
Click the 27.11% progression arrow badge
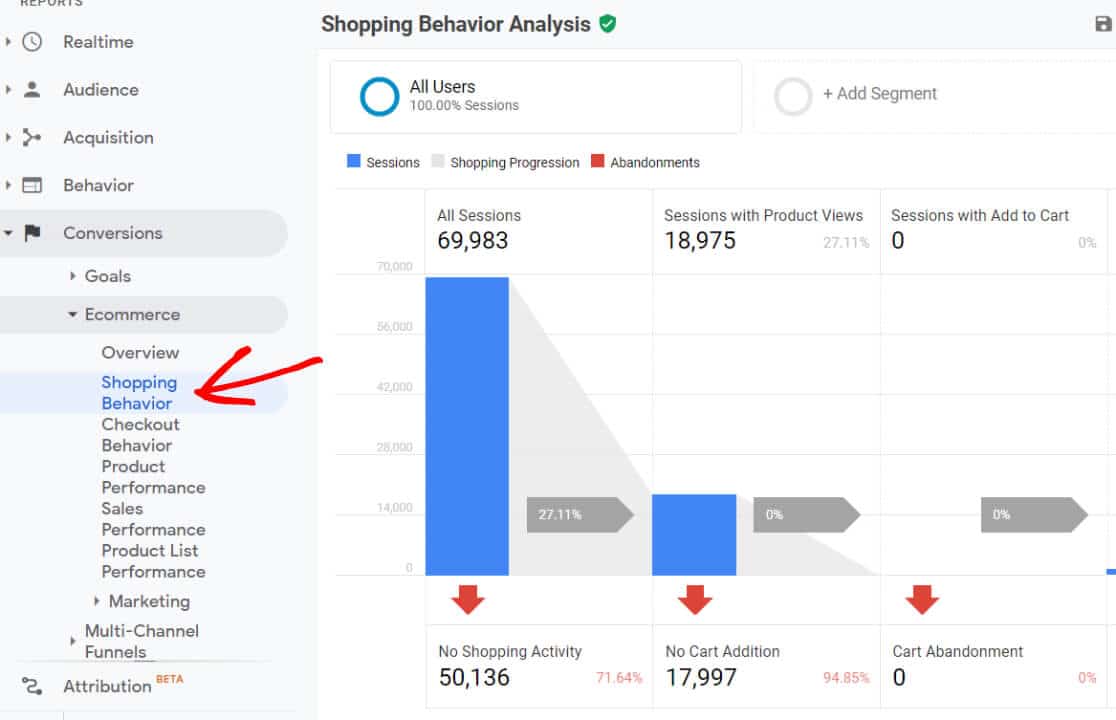[x=580, y=514]
